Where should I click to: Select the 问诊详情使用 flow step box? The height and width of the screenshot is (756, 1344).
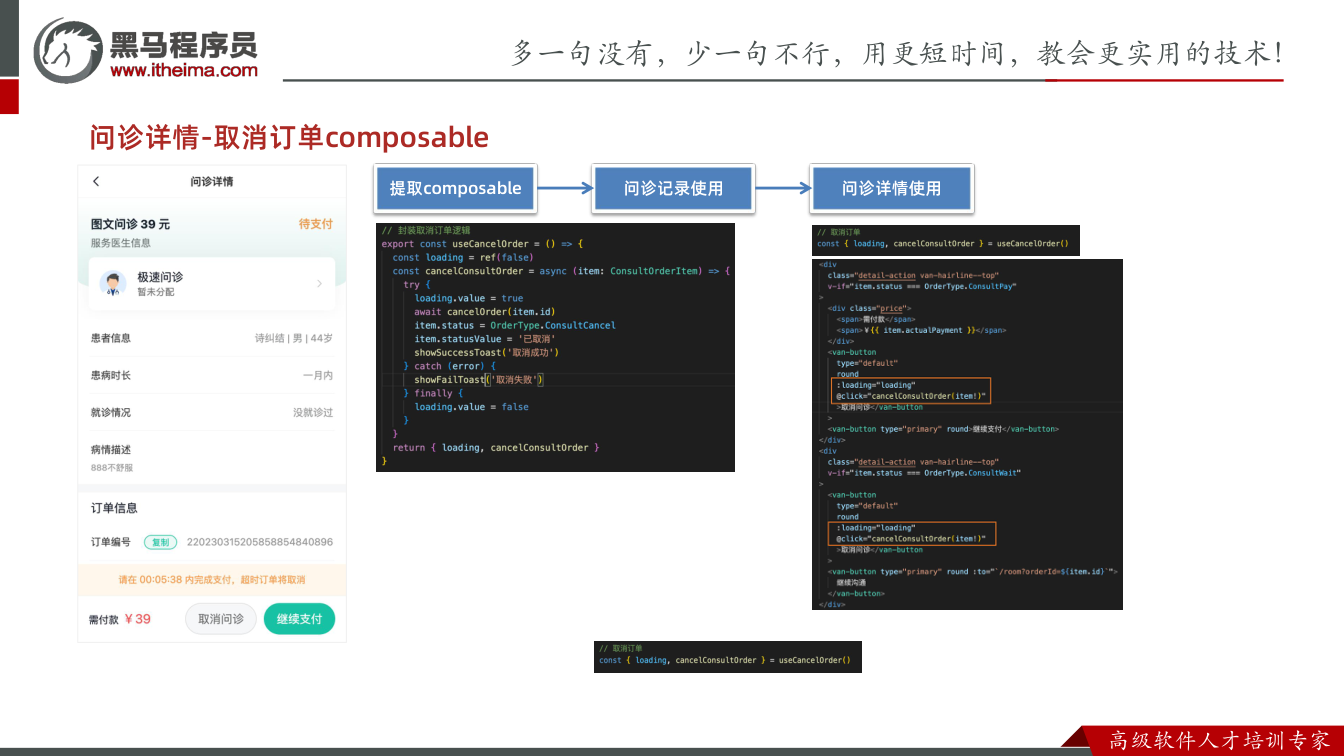[891, 188]
